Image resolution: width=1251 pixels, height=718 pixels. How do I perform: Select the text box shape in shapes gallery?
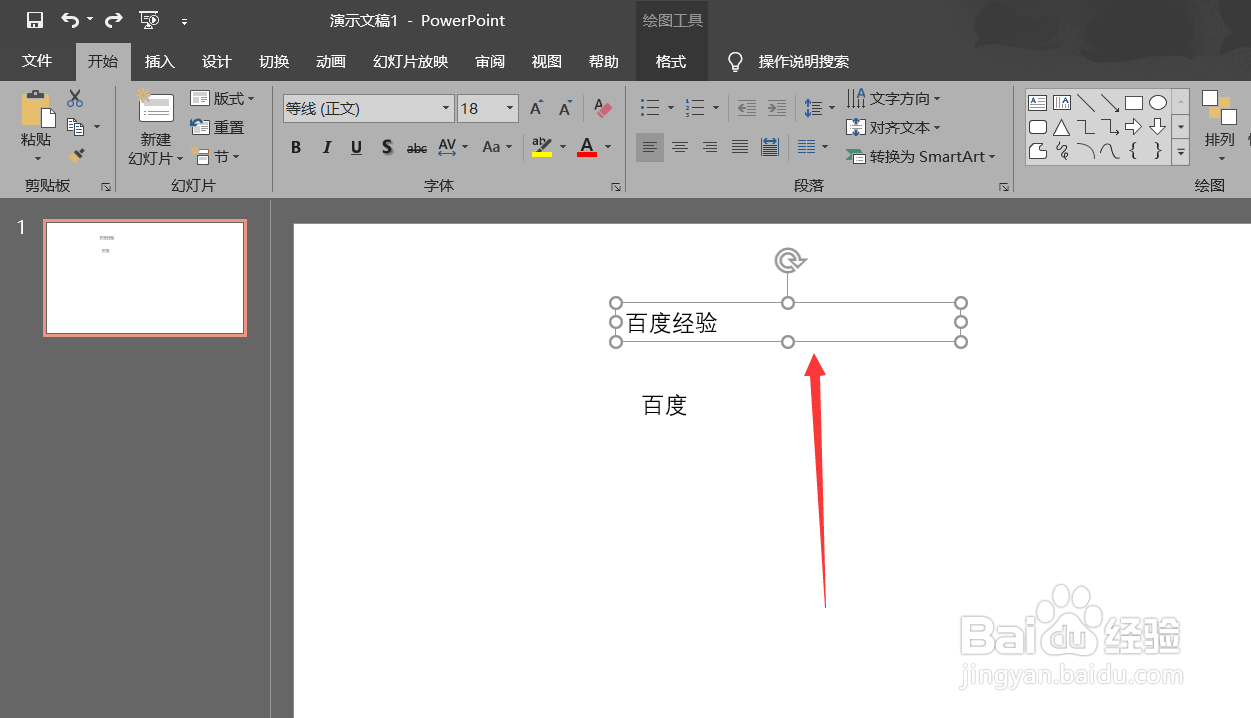pos(1038,102)
